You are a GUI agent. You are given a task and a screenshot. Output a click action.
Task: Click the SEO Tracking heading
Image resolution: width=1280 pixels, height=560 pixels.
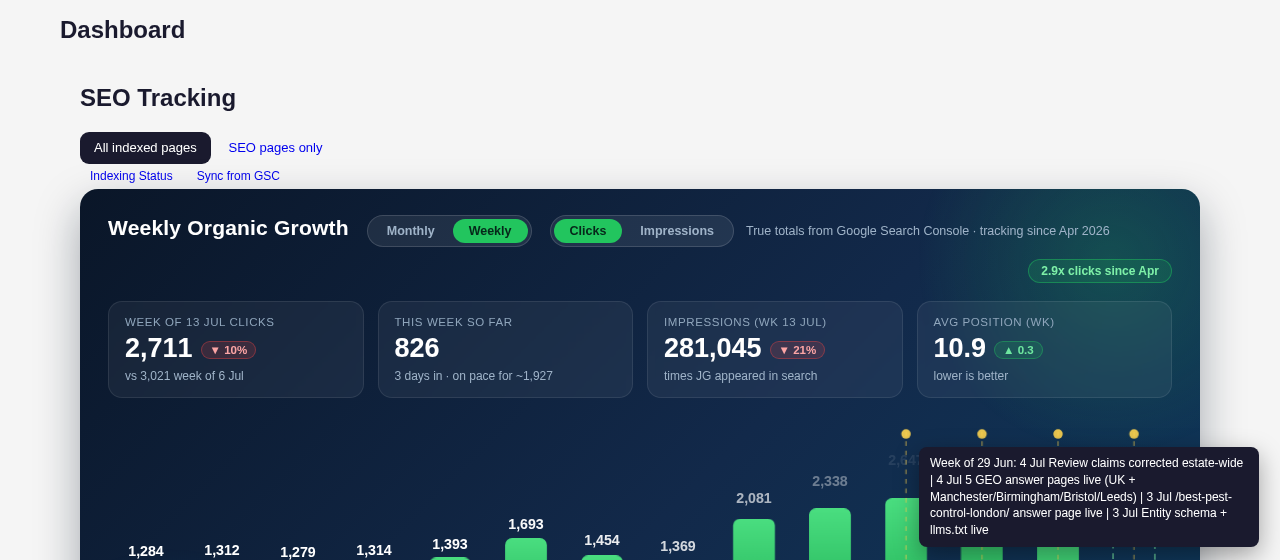pos(158,98)
